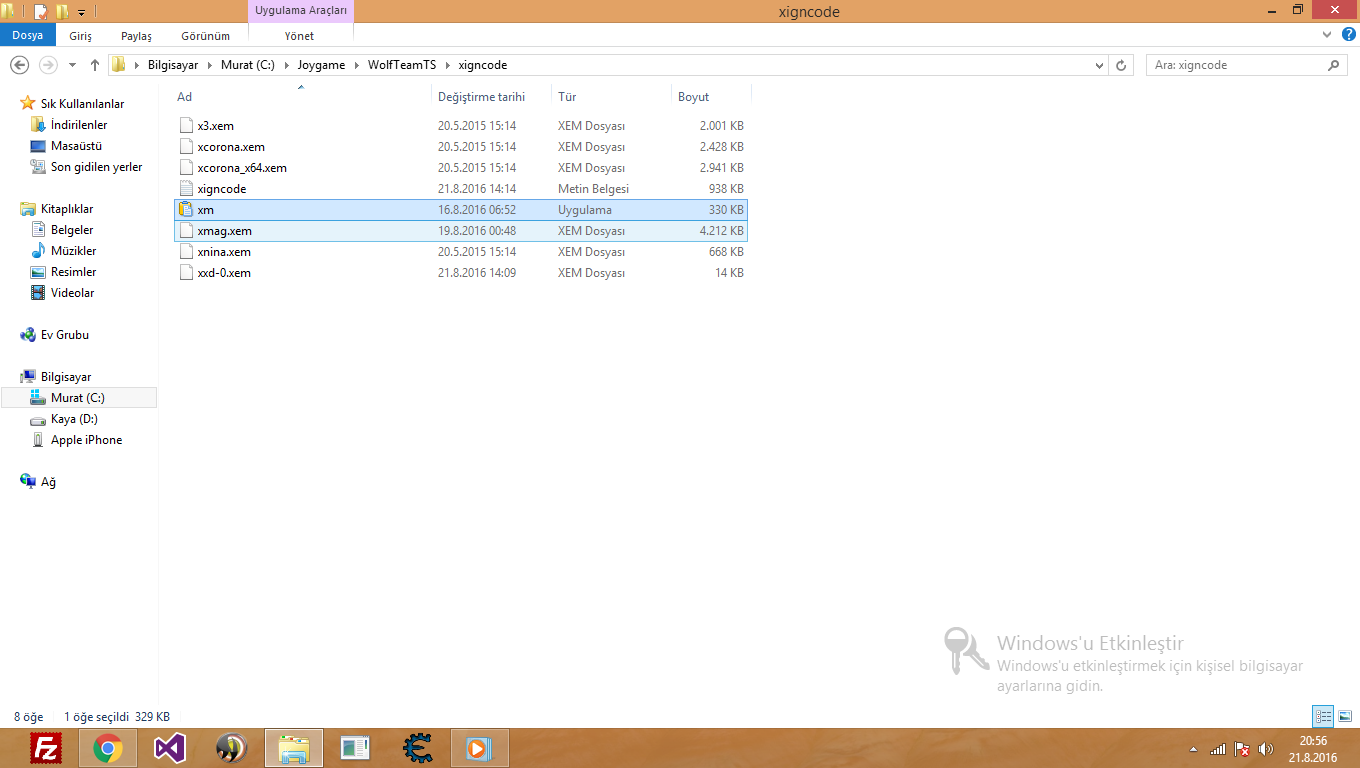Open FileZilla from the taskbar
The height and width of the screenshot is (768, 1360).
point(46,748)
